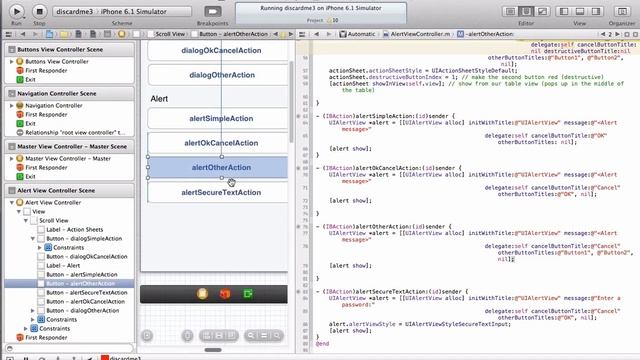The width and height of the screenshot is (640, 360).
Task: Open Automatic assistant mode menu
Action: 358,34
